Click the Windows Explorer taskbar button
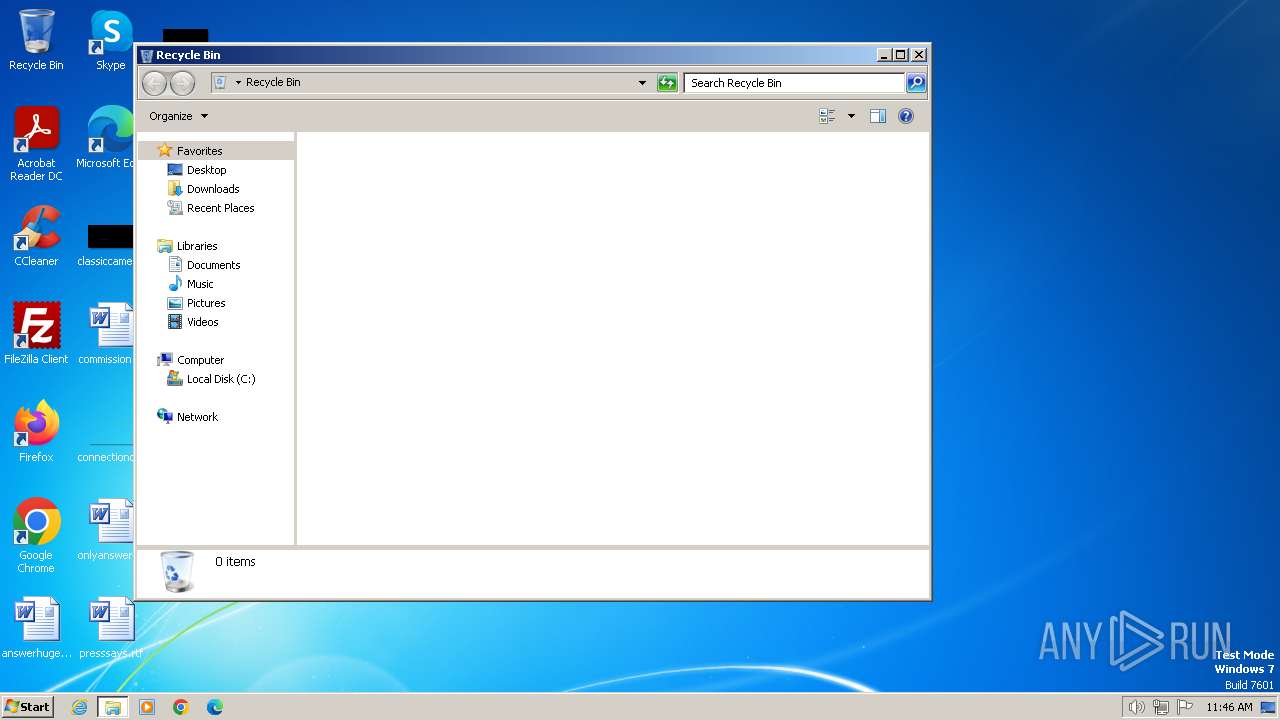Image resolution: width=1280 pixels, height=720 pixels. [x=113, y=707]
